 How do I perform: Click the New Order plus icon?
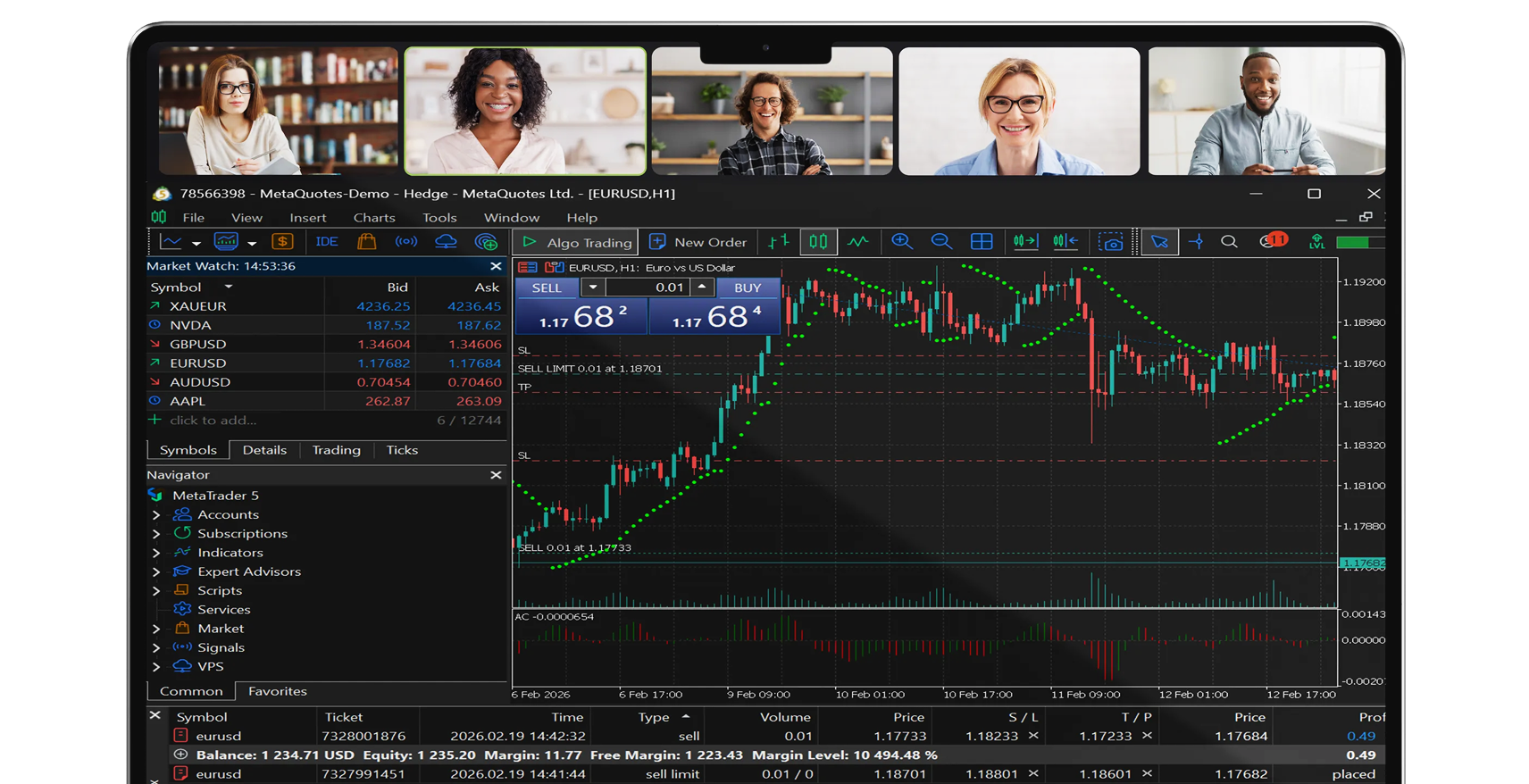point(658,242)
